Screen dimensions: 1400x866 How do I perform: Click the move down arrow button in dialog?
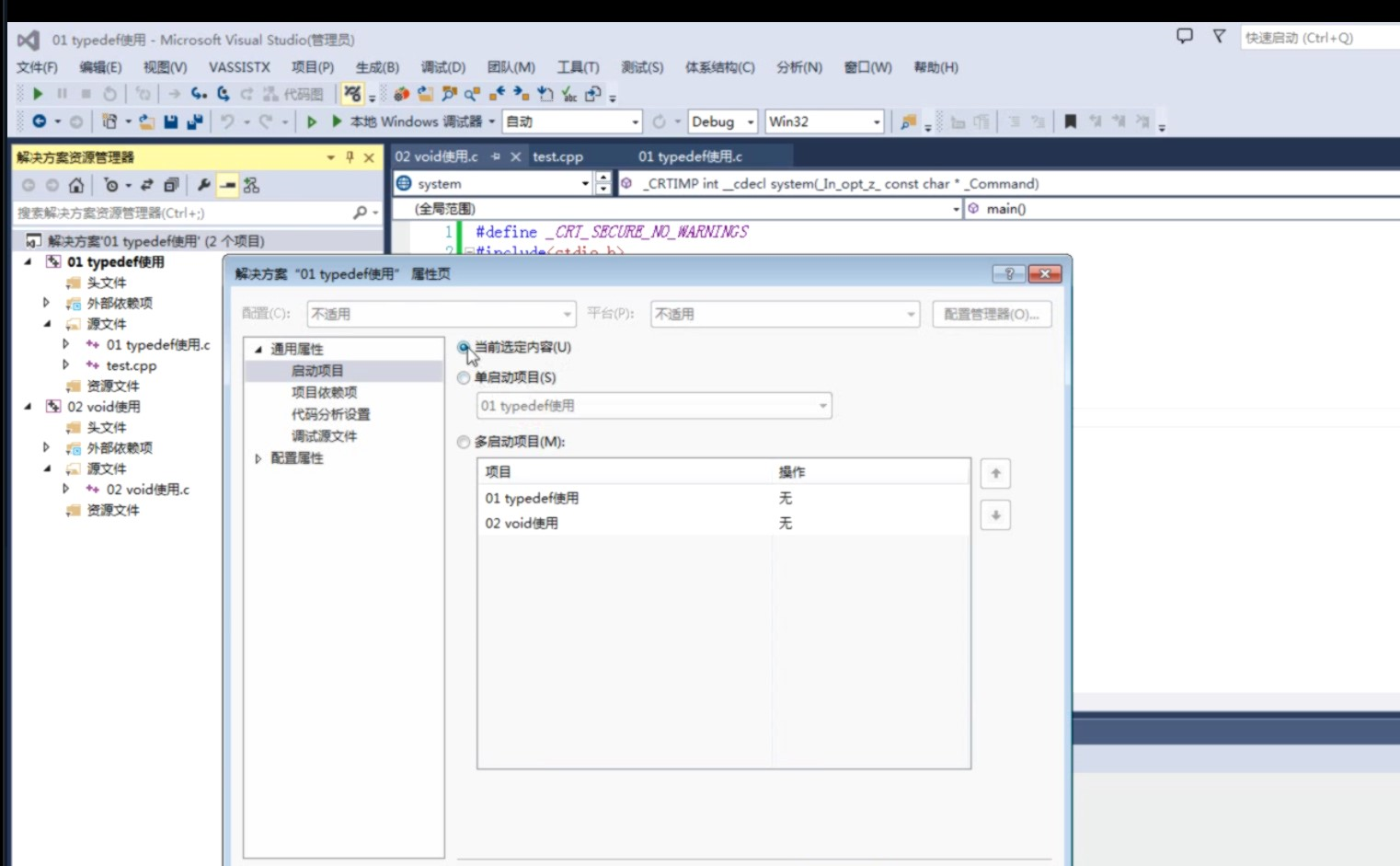coord(995,515)
